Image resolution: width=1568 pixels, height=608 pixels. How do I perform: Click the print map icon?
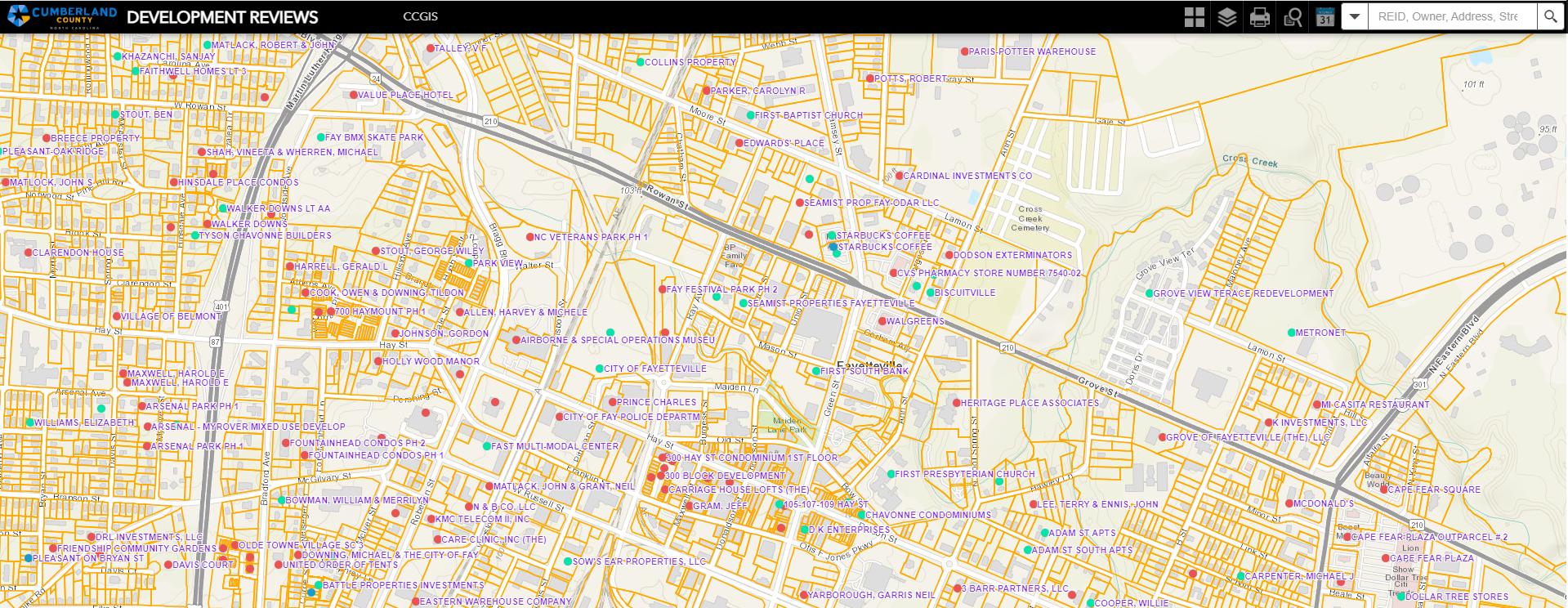pos(1260,17)
